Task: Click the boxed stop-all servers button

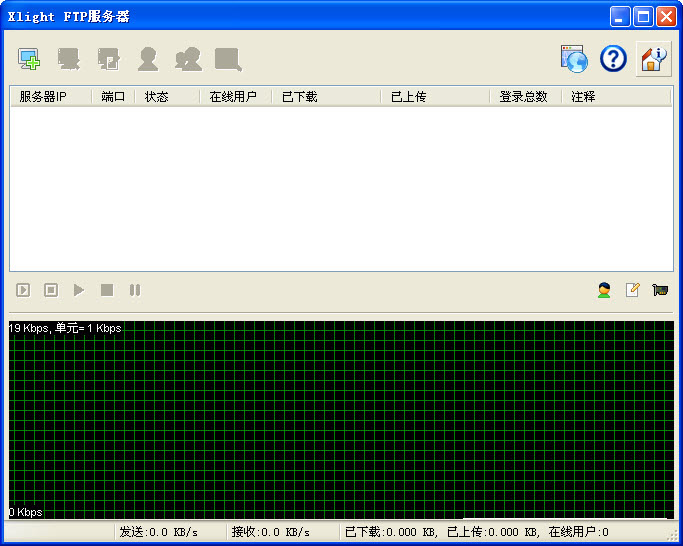Action: click(51, 290)
